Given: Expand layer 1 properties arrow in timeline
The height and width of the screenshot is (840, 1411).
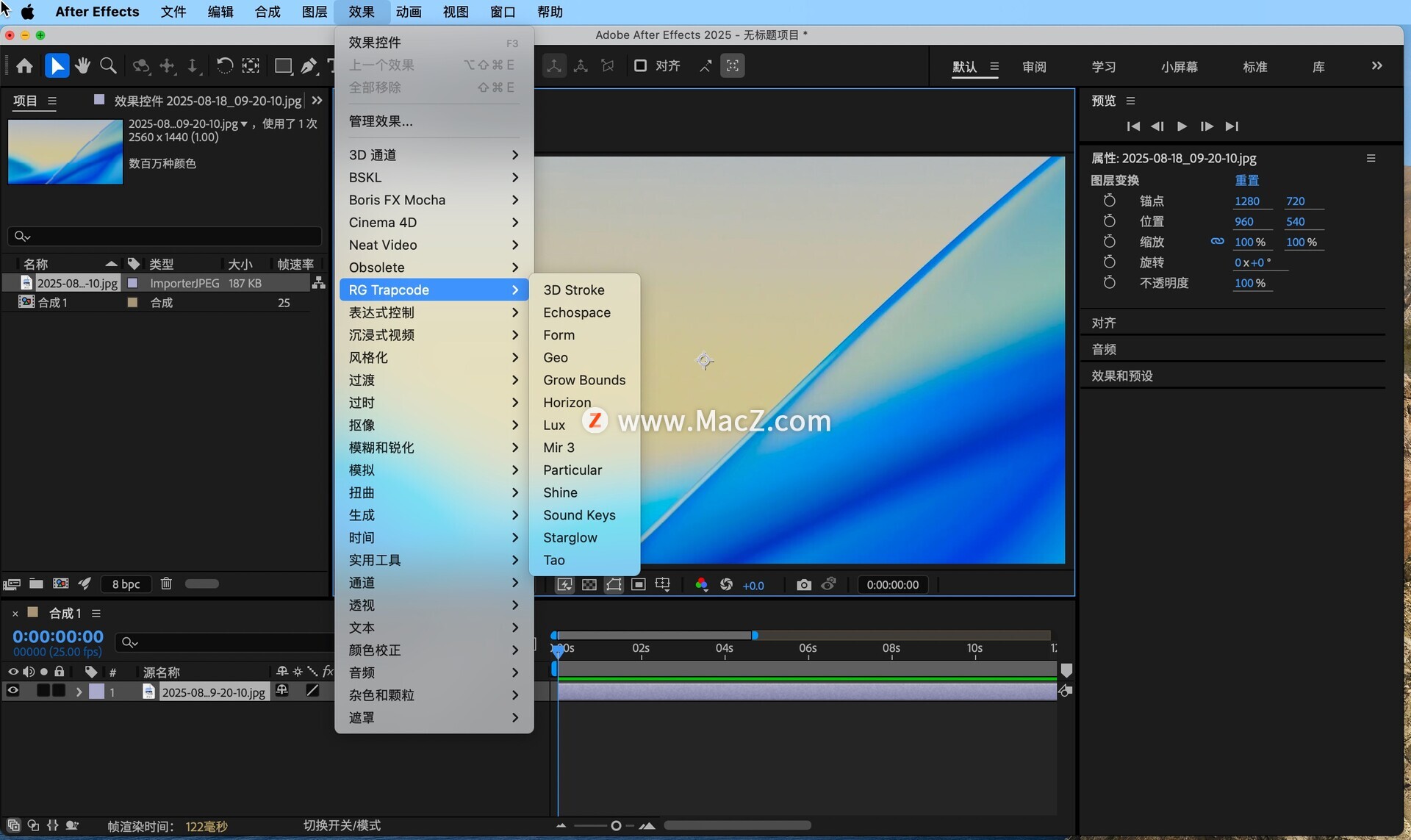Looking at the screenshot, I should (x=79, y=692).
